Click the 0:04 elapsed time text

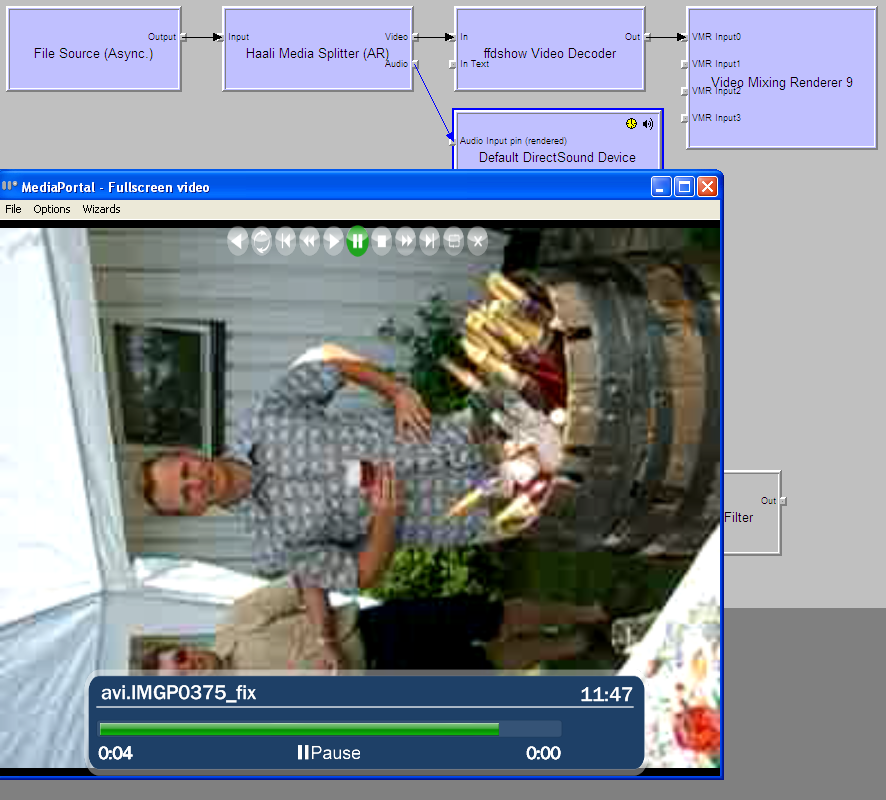click(x=115, y=753)
